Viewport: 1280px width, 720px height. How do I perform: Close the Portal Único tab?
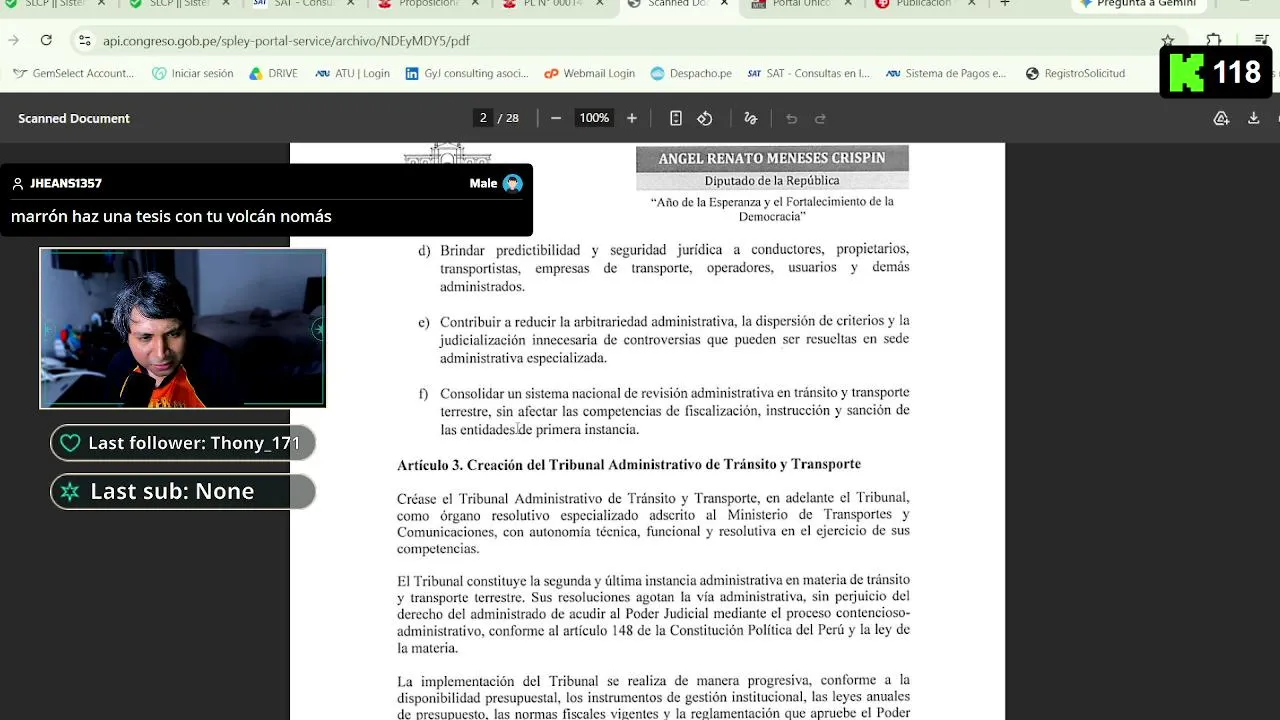847,4
